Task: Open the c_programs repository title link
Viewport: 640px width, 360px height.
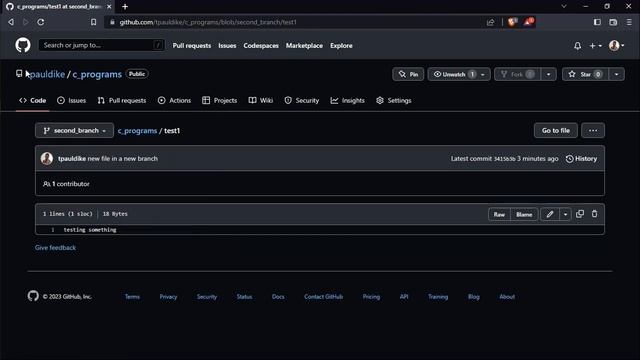Action: (97, 74)
